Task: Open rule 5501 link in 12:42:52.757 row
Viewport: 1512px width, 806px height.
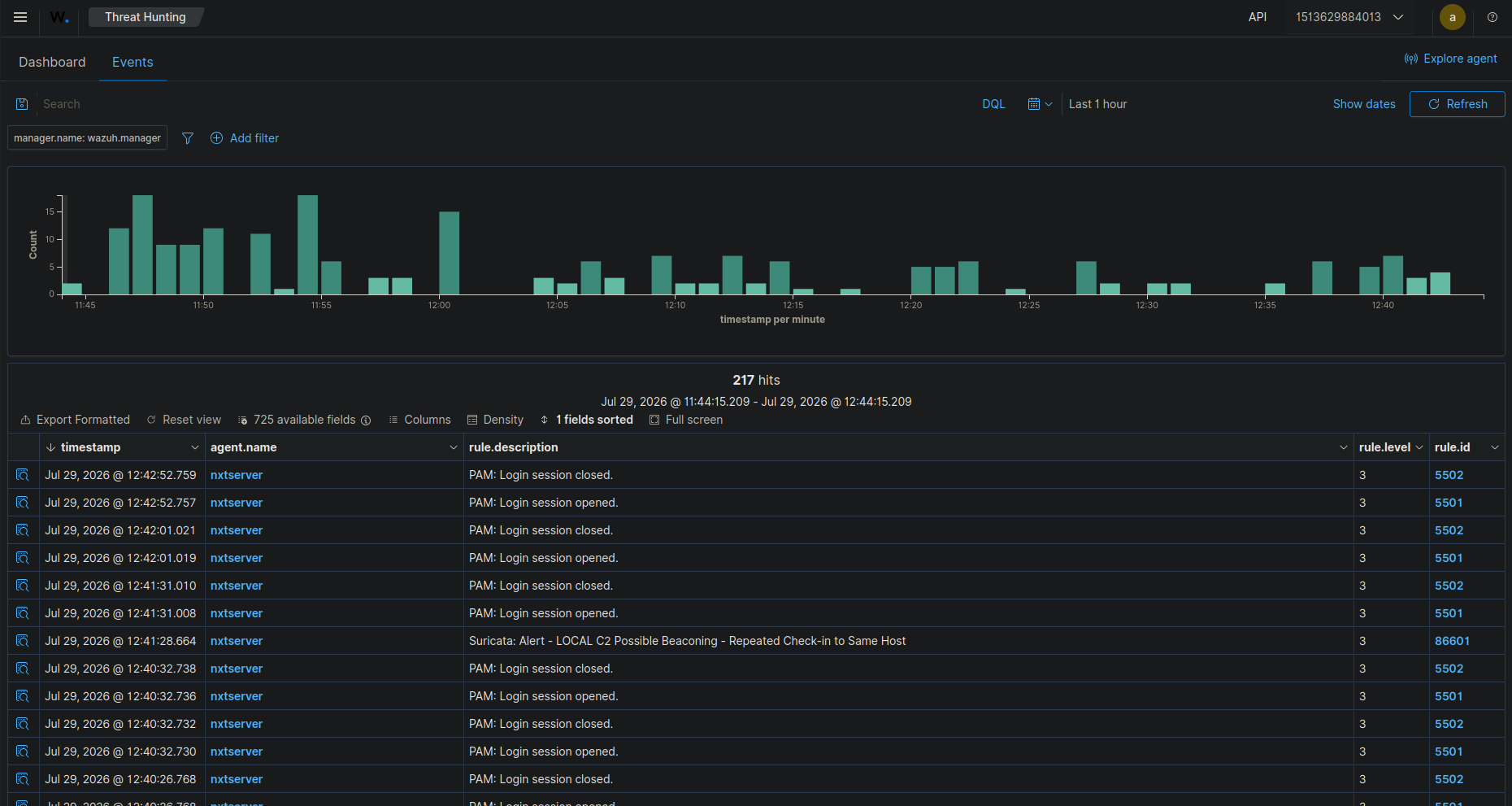Action: pos(1449,503)
